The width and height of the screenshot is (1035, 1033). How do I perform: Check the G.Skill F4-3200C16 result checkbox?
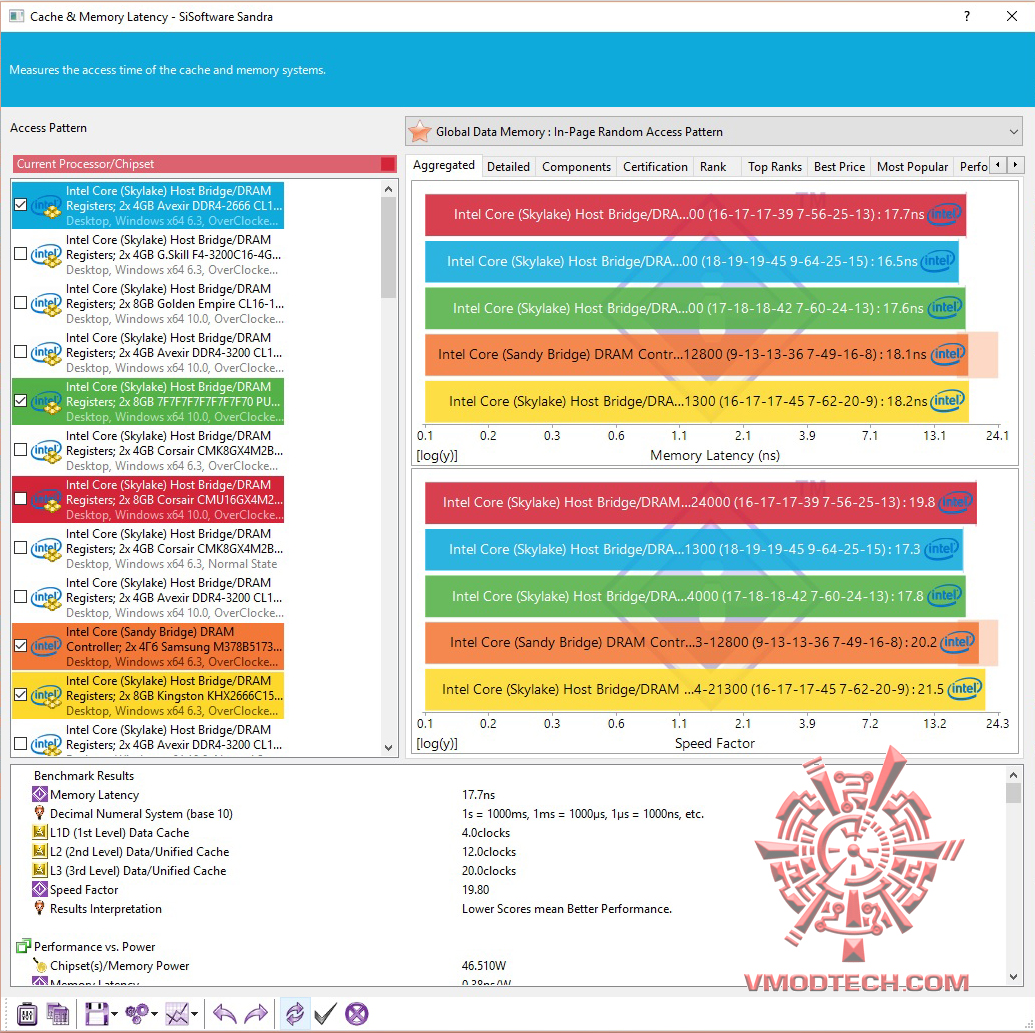click(x=20, y=253)
